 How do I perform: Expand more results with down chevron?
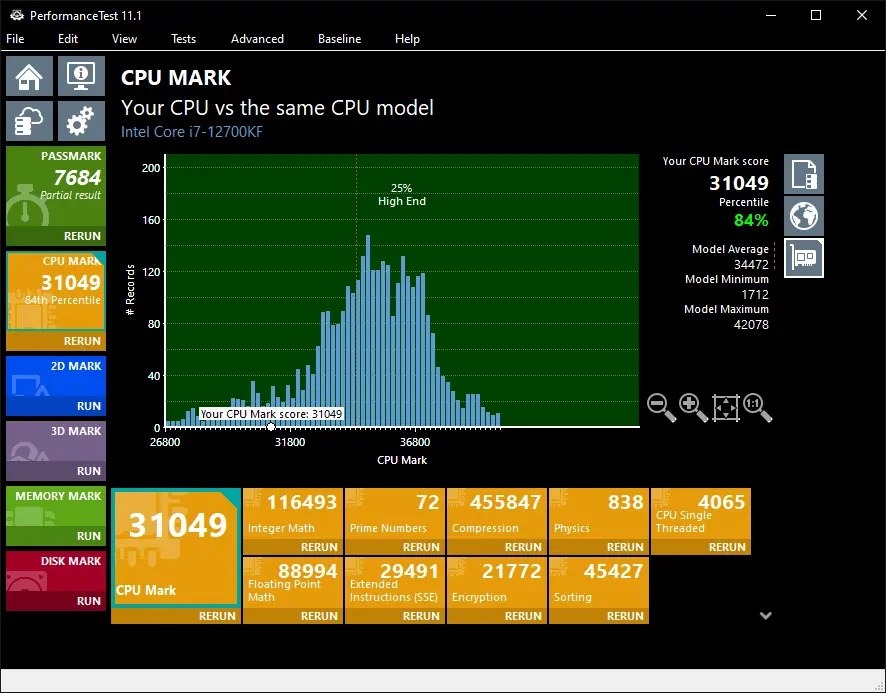tap(766, 616)
